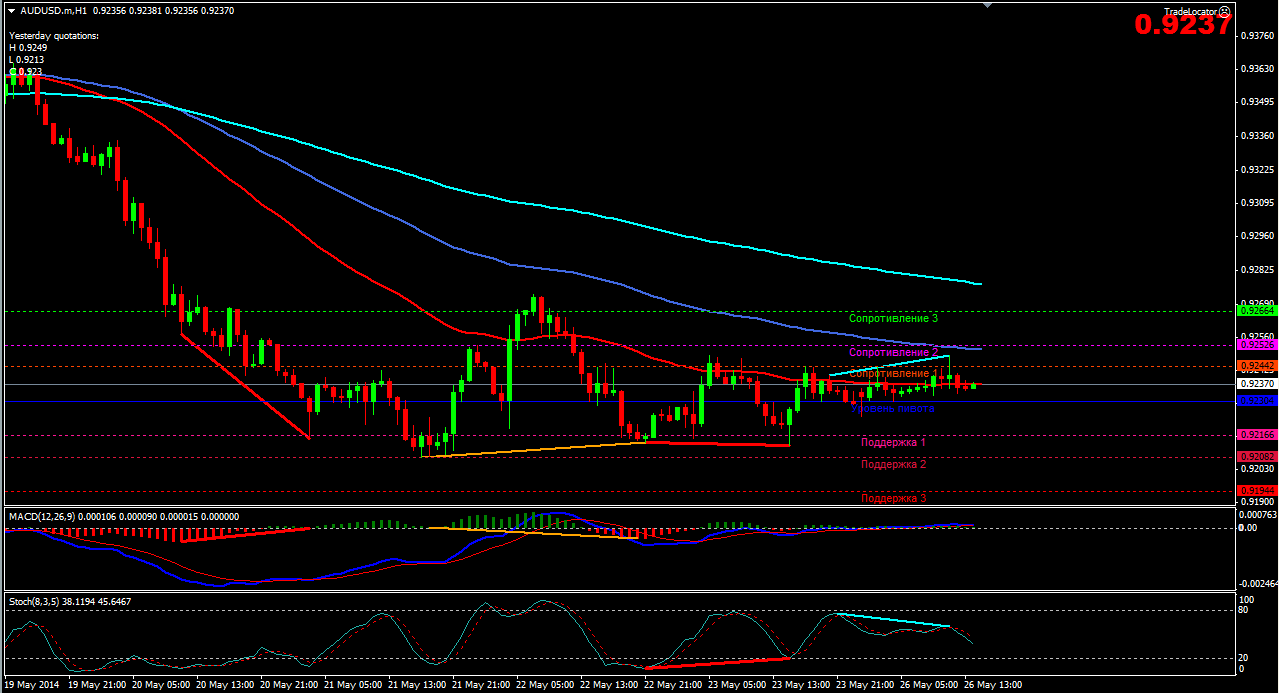This screenshot has height=693, width=1279.
Task: Click the TradeLocator expert name label
Action: [x=1190, y=11]
